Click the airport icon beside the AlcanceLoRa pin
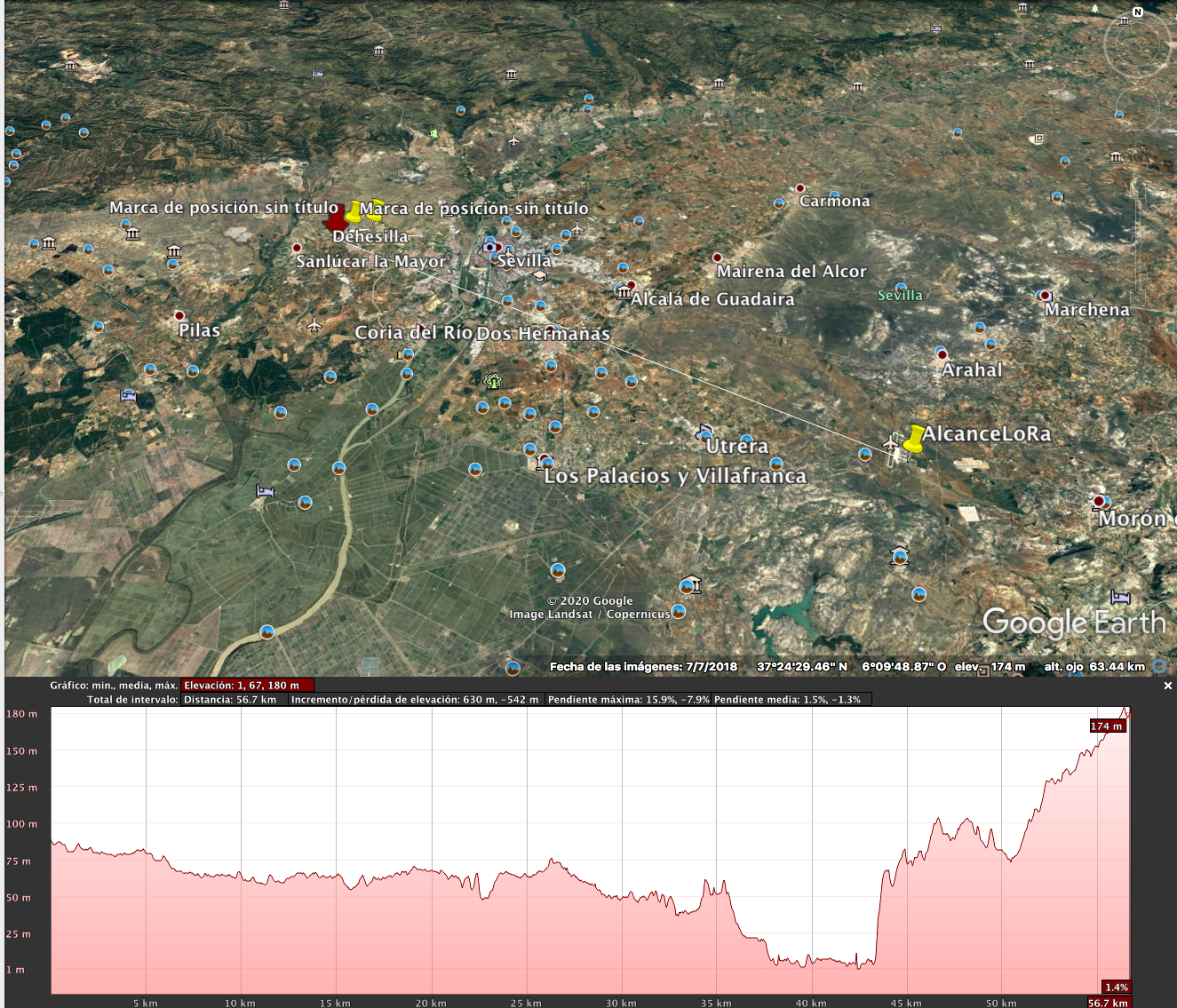1177x1008 pixels. click(892, 443)
